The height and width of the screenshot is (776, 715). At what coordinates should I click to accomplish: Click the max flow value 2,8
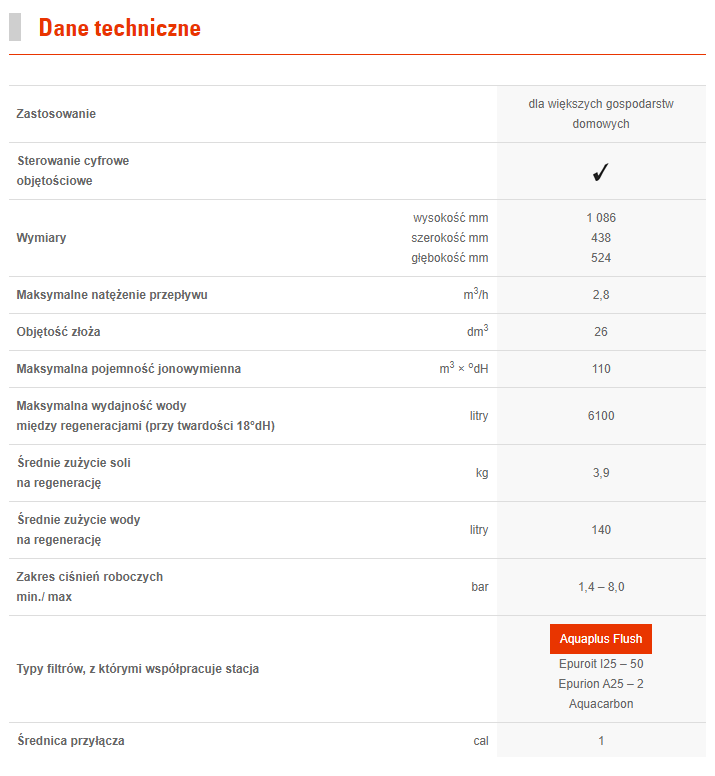point(600,295)
